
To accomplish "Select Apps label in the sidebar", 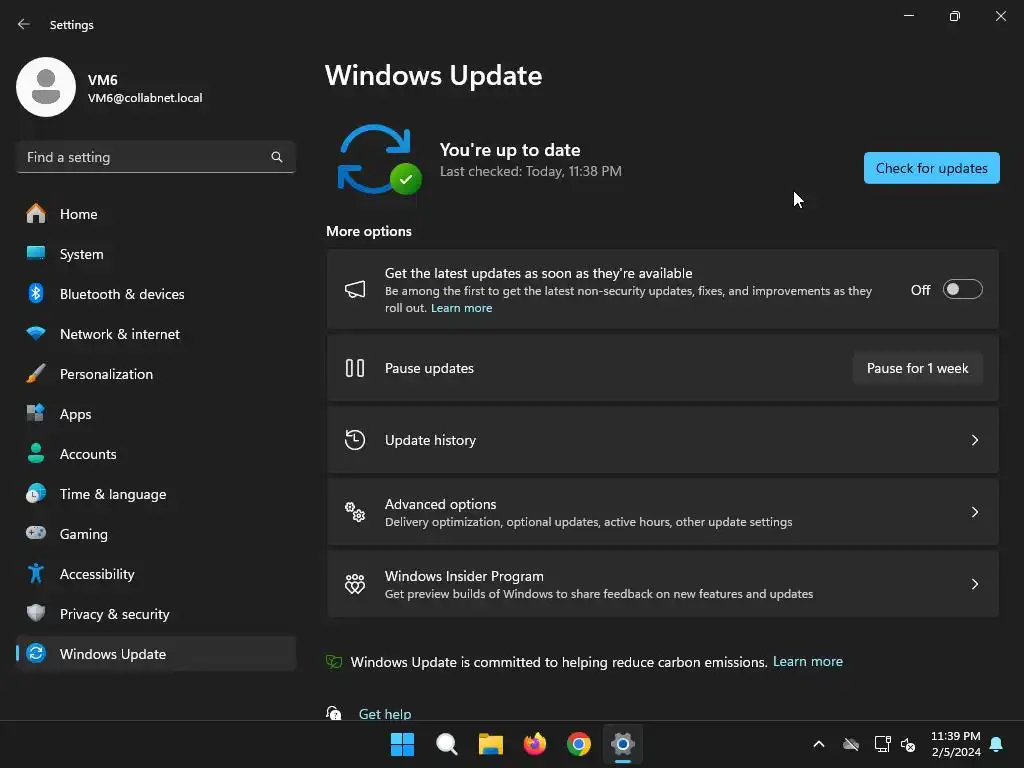I will pos(76,414).
